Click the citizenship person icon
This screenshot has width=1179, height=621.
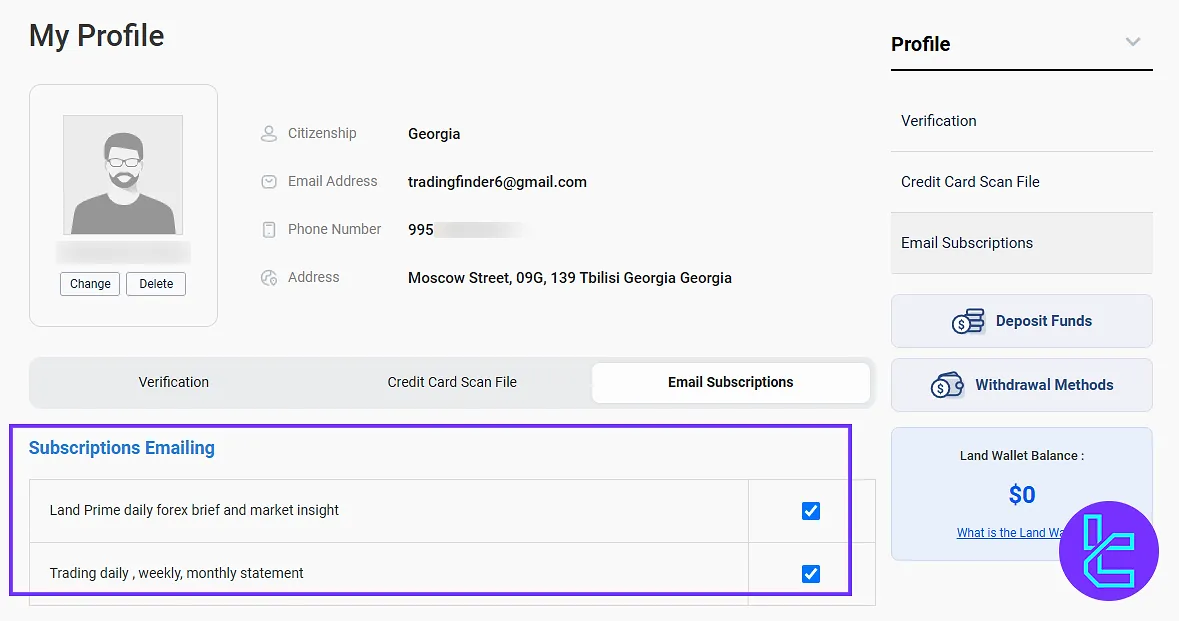pyautogui.click(x=268, y=134)
